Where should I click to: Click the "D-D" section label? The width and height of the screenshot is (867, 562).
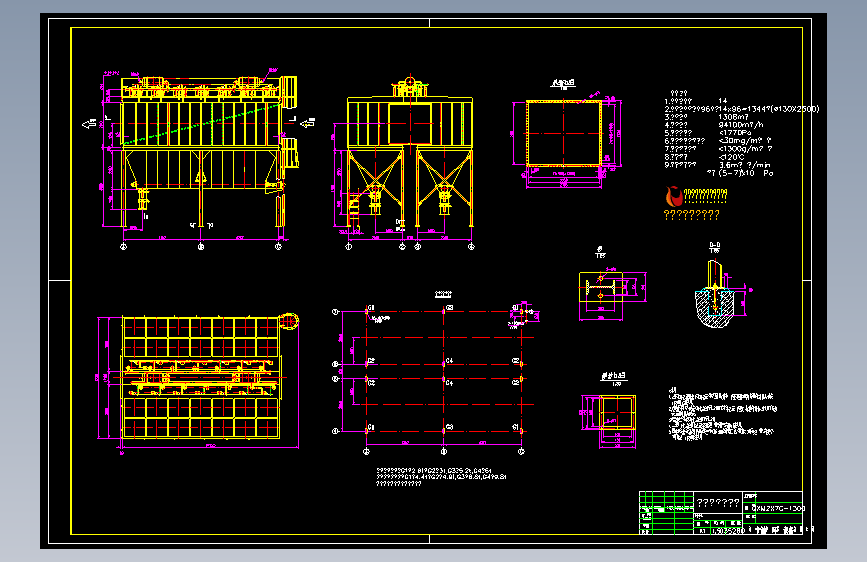714,245
